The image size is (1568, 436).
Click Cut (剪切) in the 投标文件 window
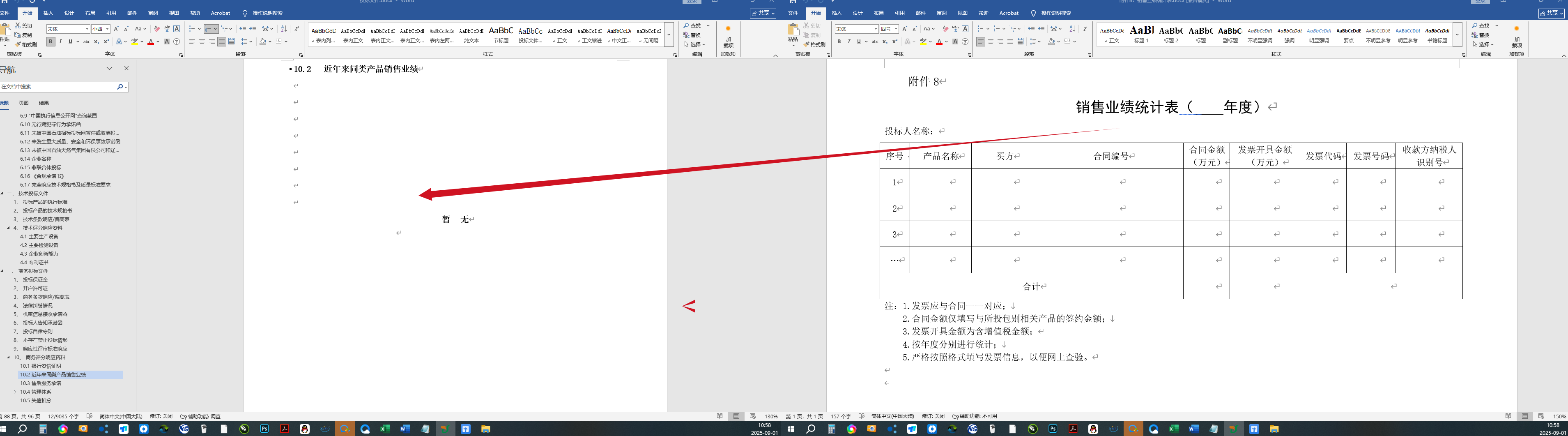[23, 26]
